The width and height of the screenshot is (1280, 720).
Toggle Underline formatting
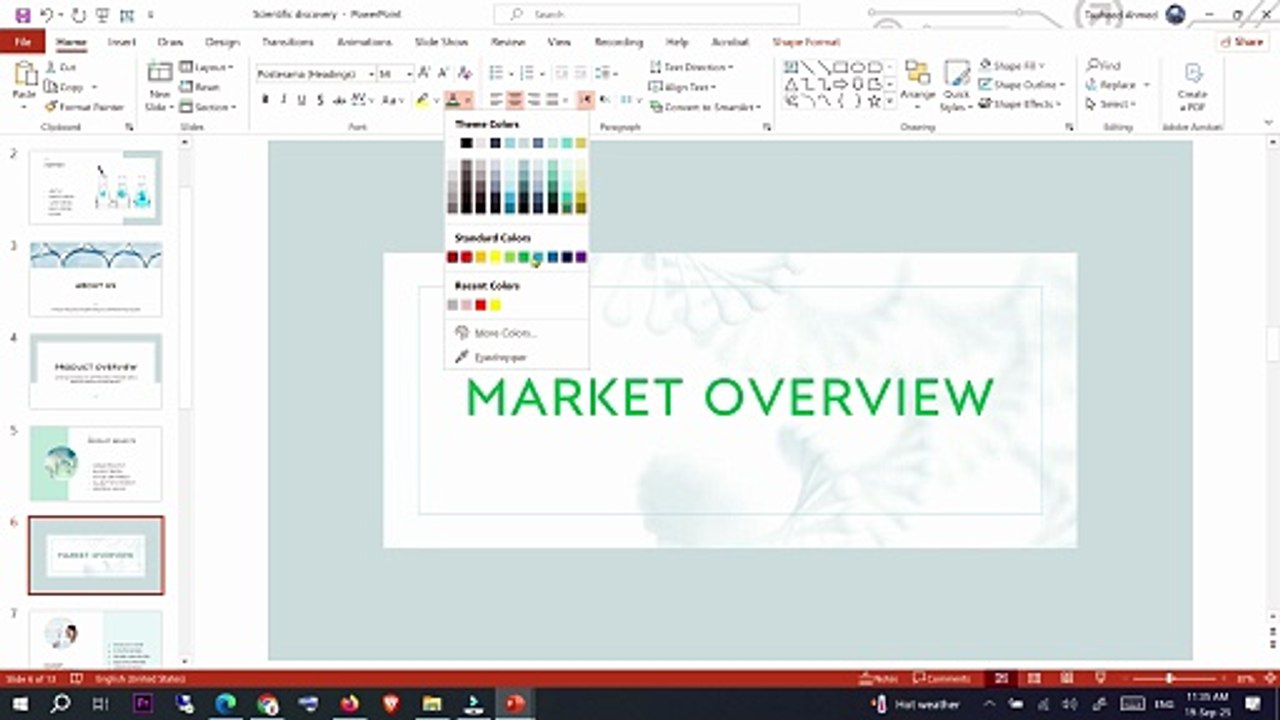click(301, 100)
